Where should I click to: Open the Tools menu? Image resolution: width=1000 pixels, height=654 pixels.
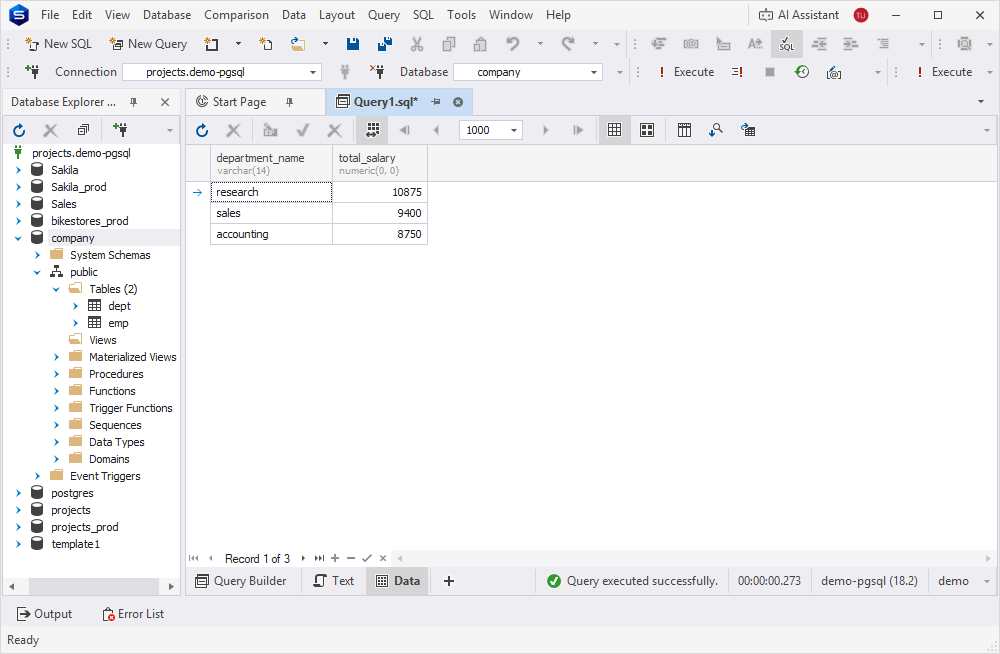[x=461, y=15]
